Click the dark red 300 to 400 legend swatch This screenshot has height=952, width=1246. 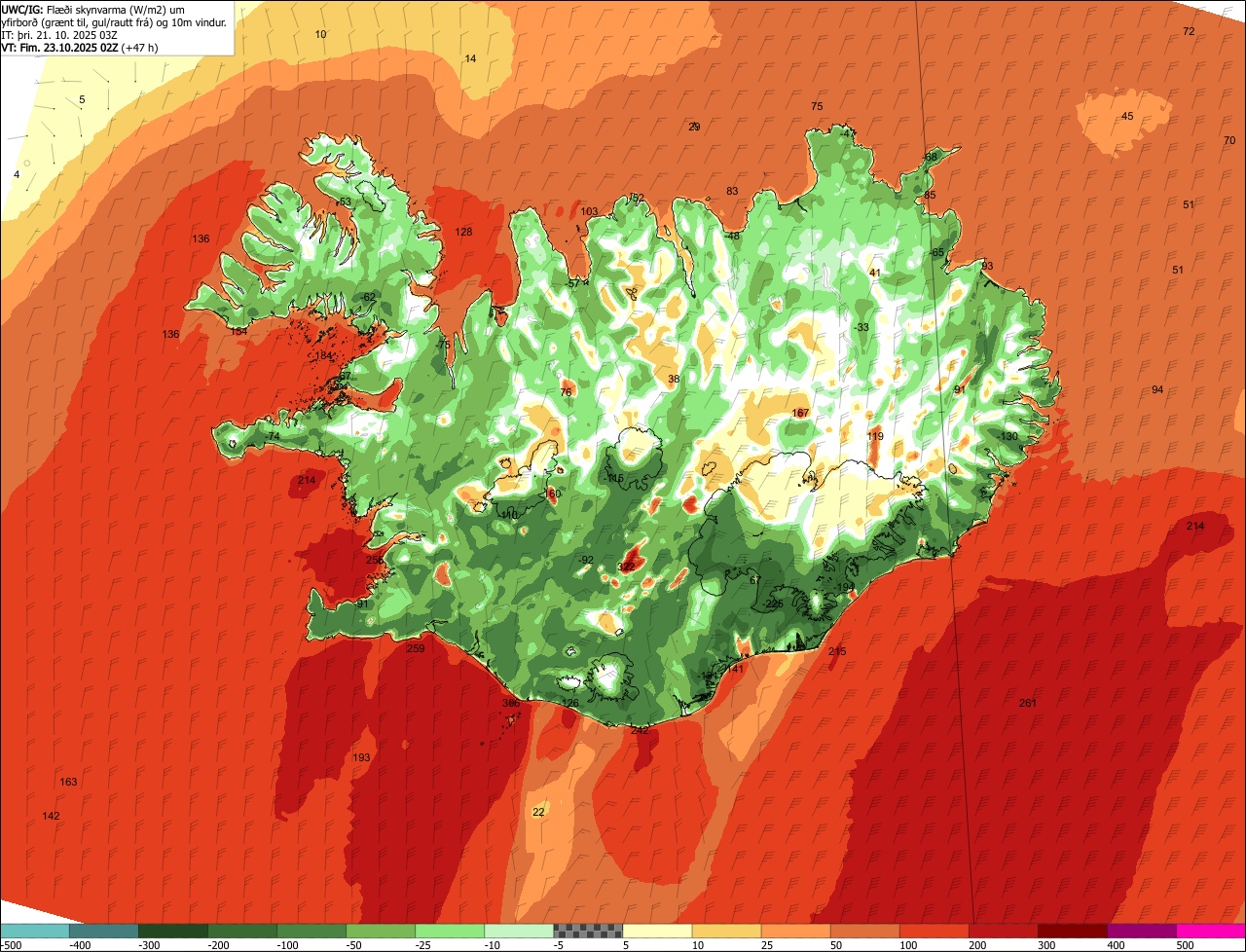[1072, 931]
